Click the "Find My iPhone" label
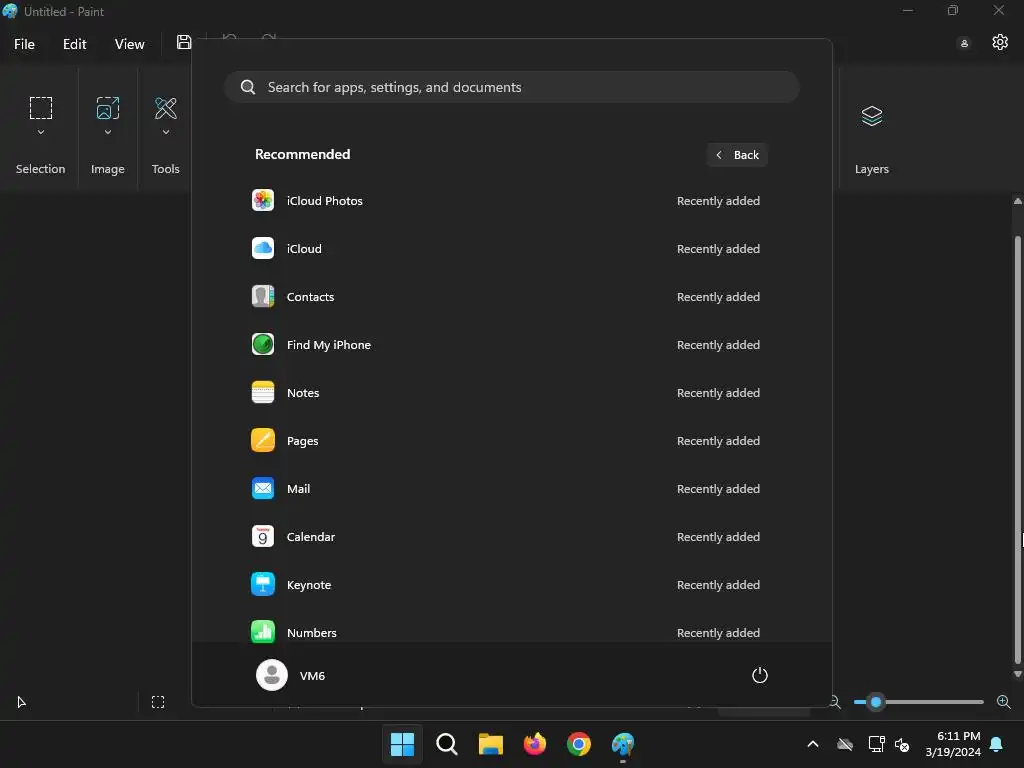This screenshot has width=1024, height=768. [328, 345]
